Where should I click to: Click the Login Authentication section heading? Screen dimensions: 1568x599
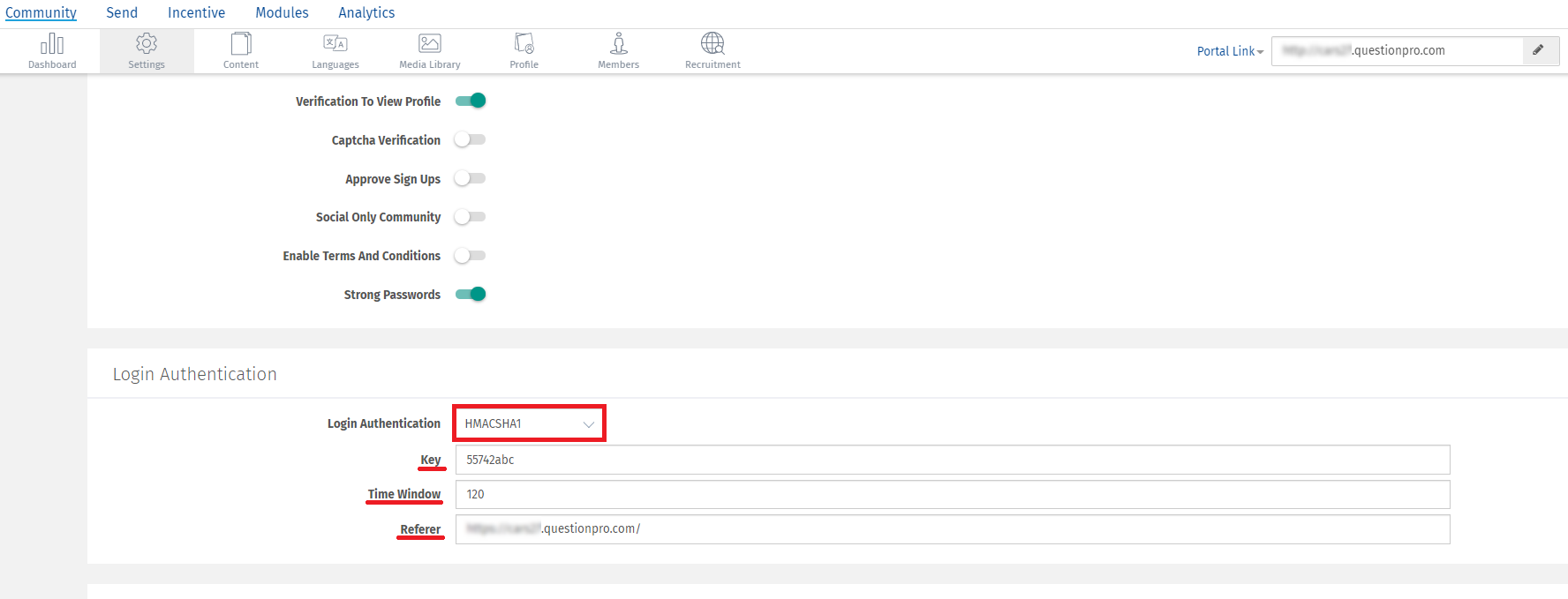pyautogui.click(x=195, y=374)
